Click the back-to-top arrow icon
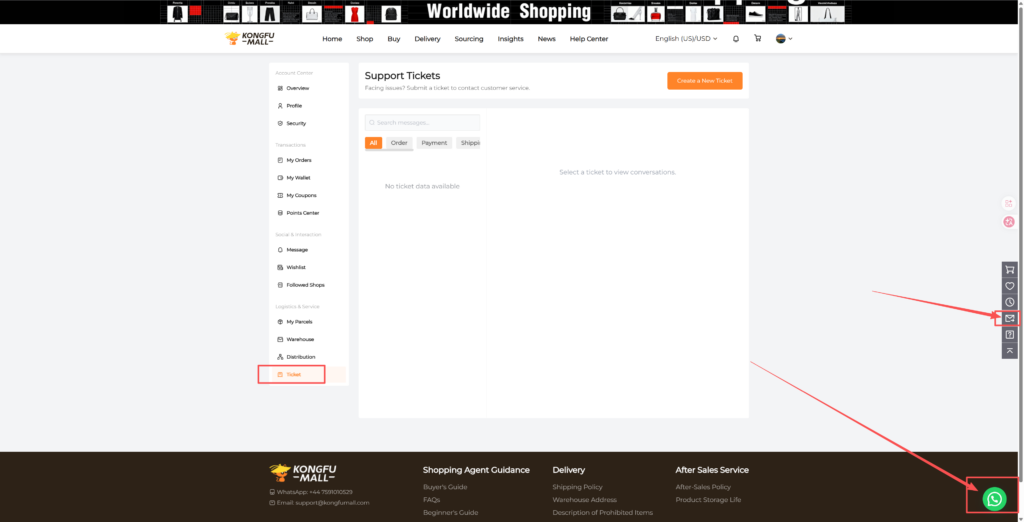 [1010, 351]
